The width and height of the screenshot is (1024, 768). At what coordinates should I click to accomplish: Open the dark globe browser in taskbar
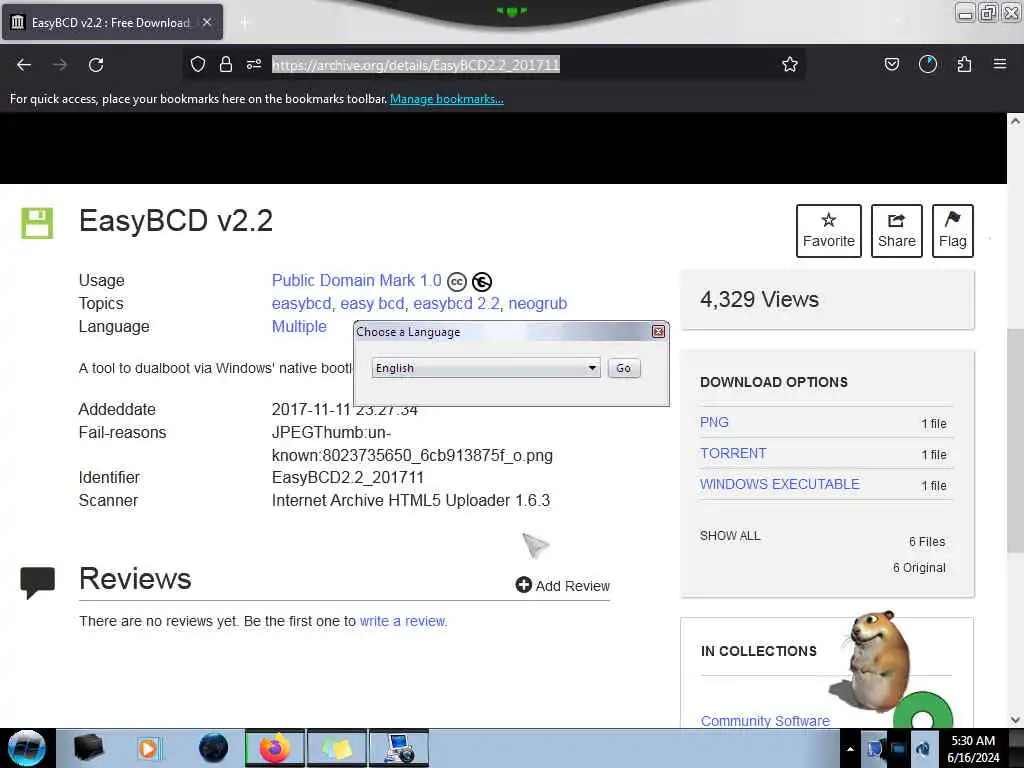click(x=213, y=748)
